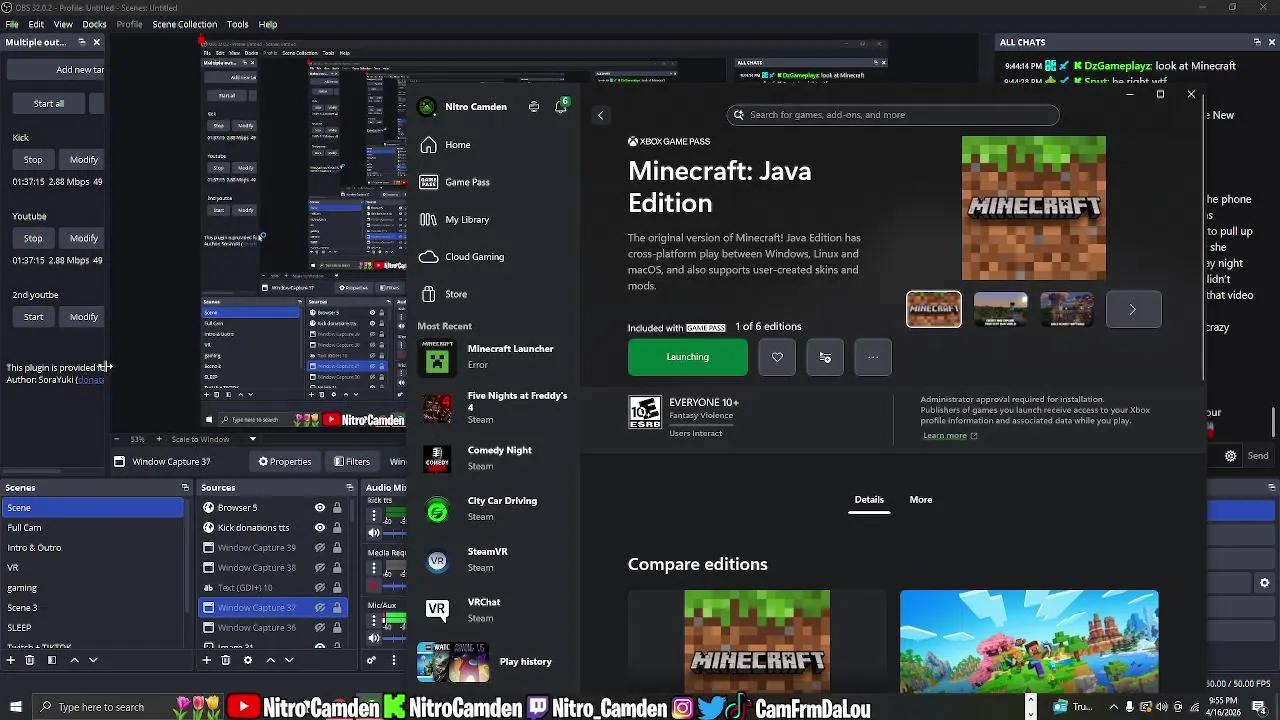Open Media Request mixer options menu
This screenshot has height=720, width=1280.
coord(374,568)
